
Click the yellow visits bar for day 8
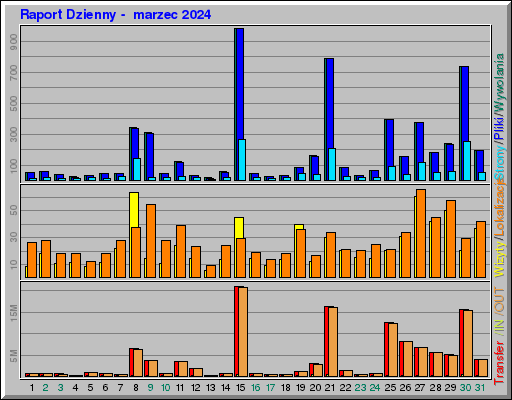click(x=134, y=210)
